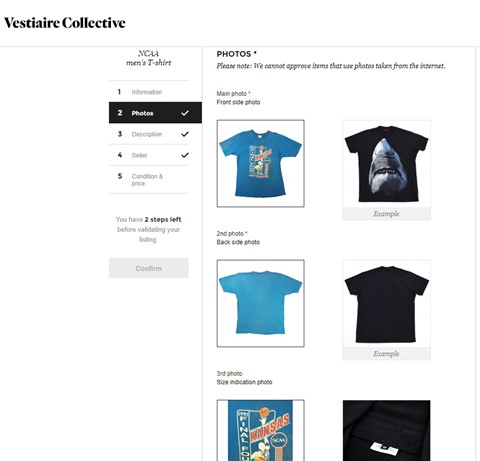Open step 1 Information

tap(149, 92)
